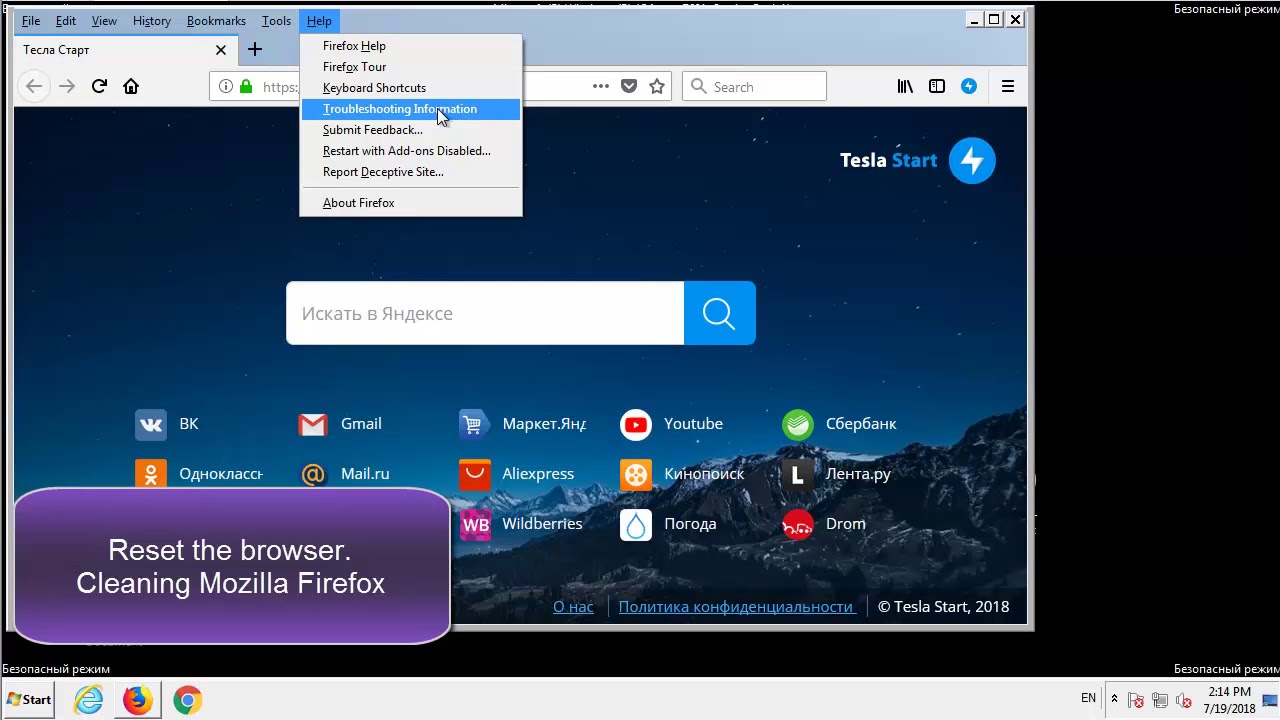Click EN language indicator in tray
This screenshot has height=720, width=1280.
[x=1088, y=699]
